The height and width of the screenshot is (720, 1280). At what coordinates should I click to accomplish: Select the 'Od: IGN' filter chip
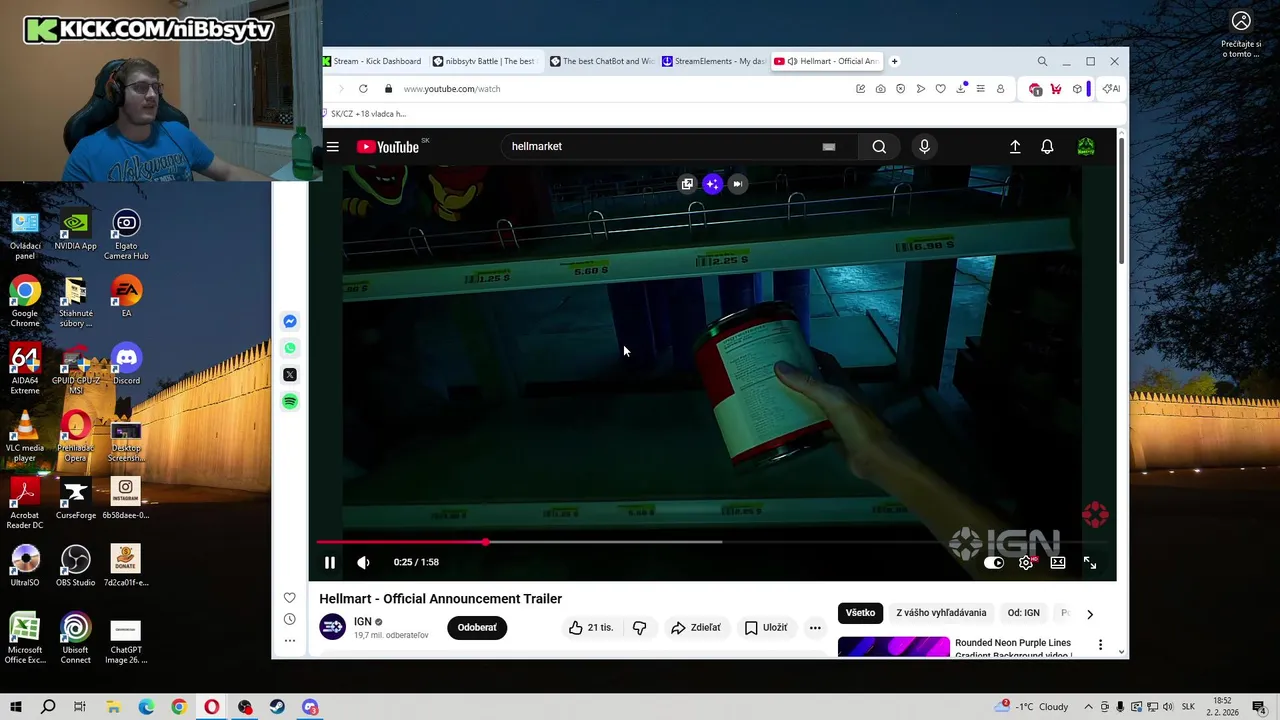click(1023, 613)
